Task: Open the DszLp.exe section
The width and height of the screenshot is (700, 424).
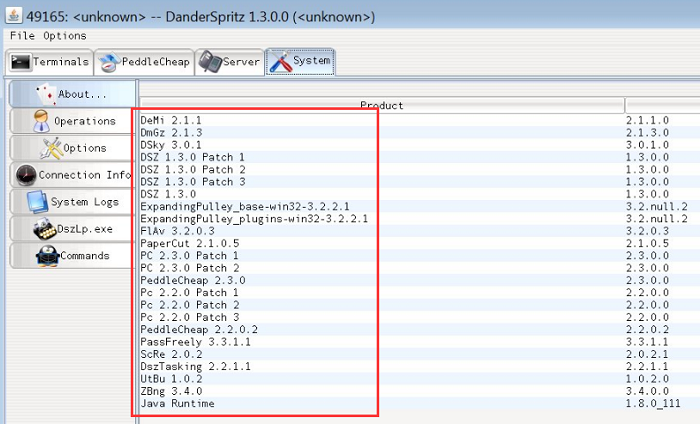Action: [72, 229]
